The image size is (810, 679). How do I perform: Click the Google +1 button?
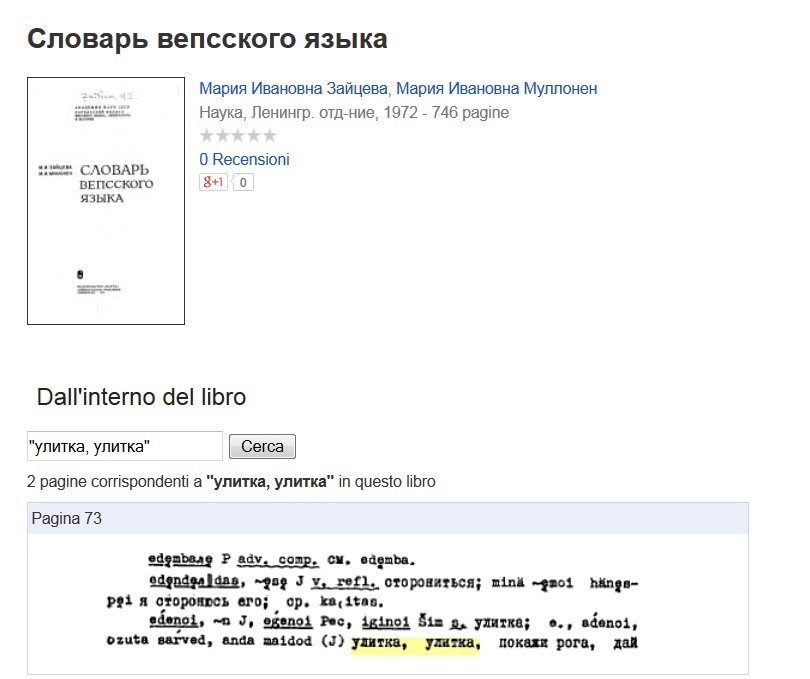[213, 182]
